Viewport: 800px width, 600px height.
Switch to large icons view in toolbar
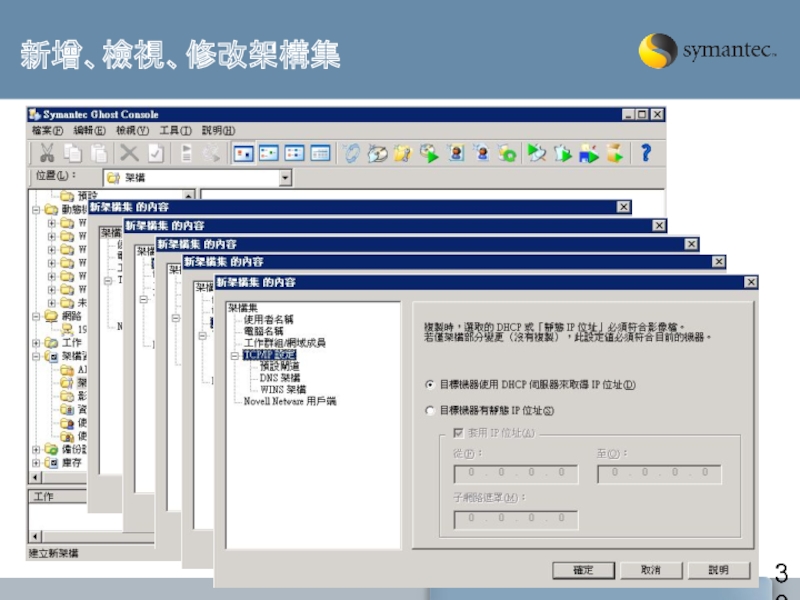coord(243,153)
